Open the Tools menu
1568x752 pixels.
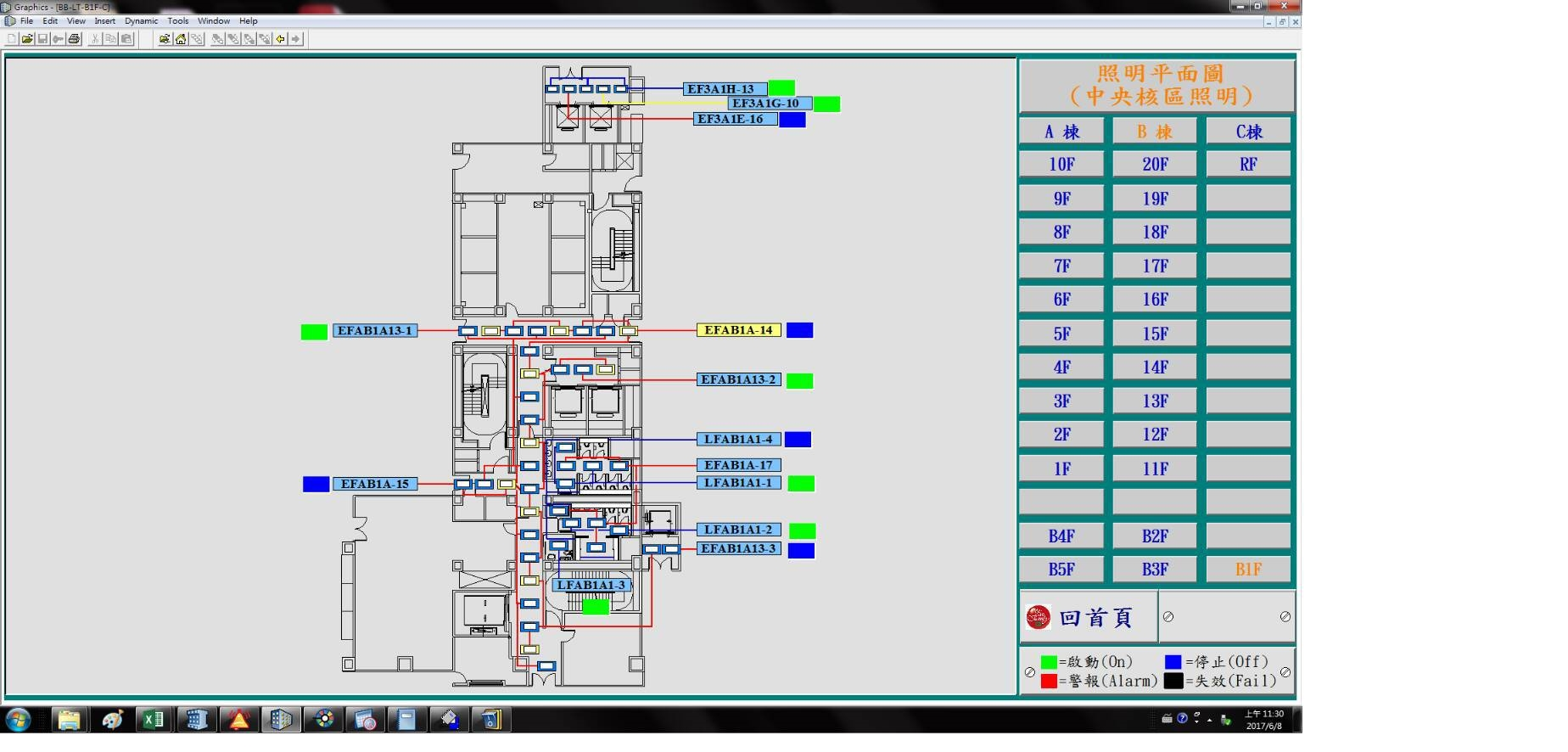(x=177, y=21)
